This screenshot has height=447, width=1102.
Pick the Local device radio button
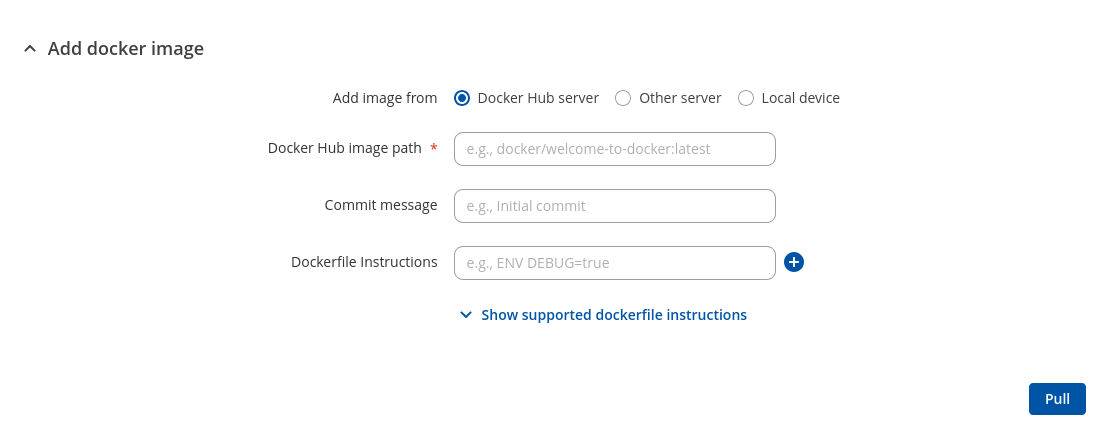pyautogui.click(x=746, y=98)
